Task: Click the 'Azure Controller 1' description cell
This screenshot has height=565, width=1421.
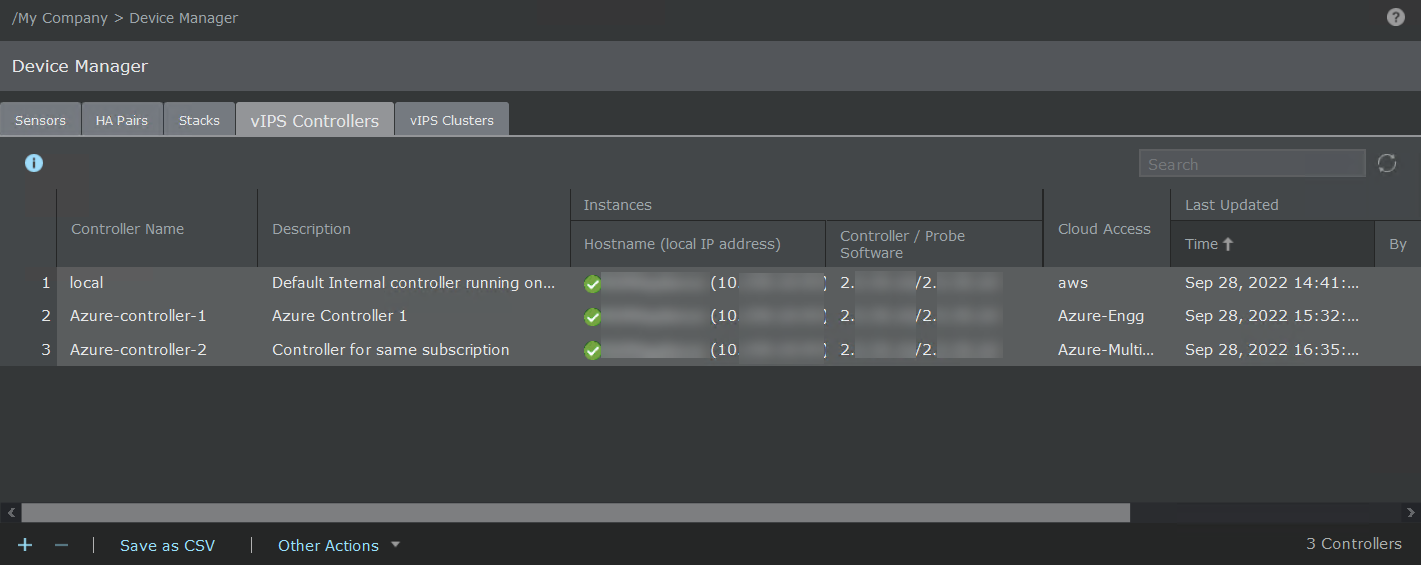Action: tap(340, 316)
